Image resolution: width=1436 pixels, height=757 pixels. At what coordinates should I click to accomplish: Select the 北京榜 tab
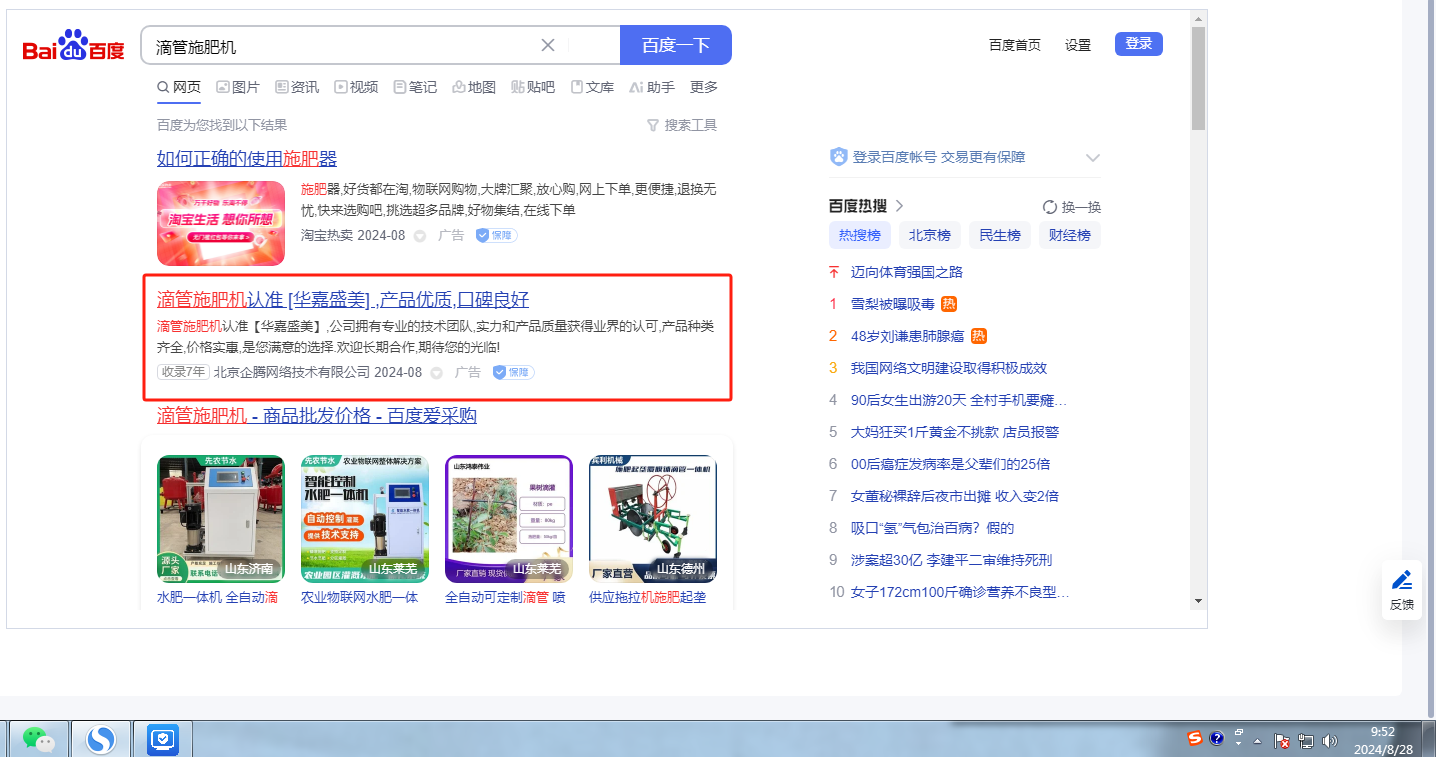[930, 236]
